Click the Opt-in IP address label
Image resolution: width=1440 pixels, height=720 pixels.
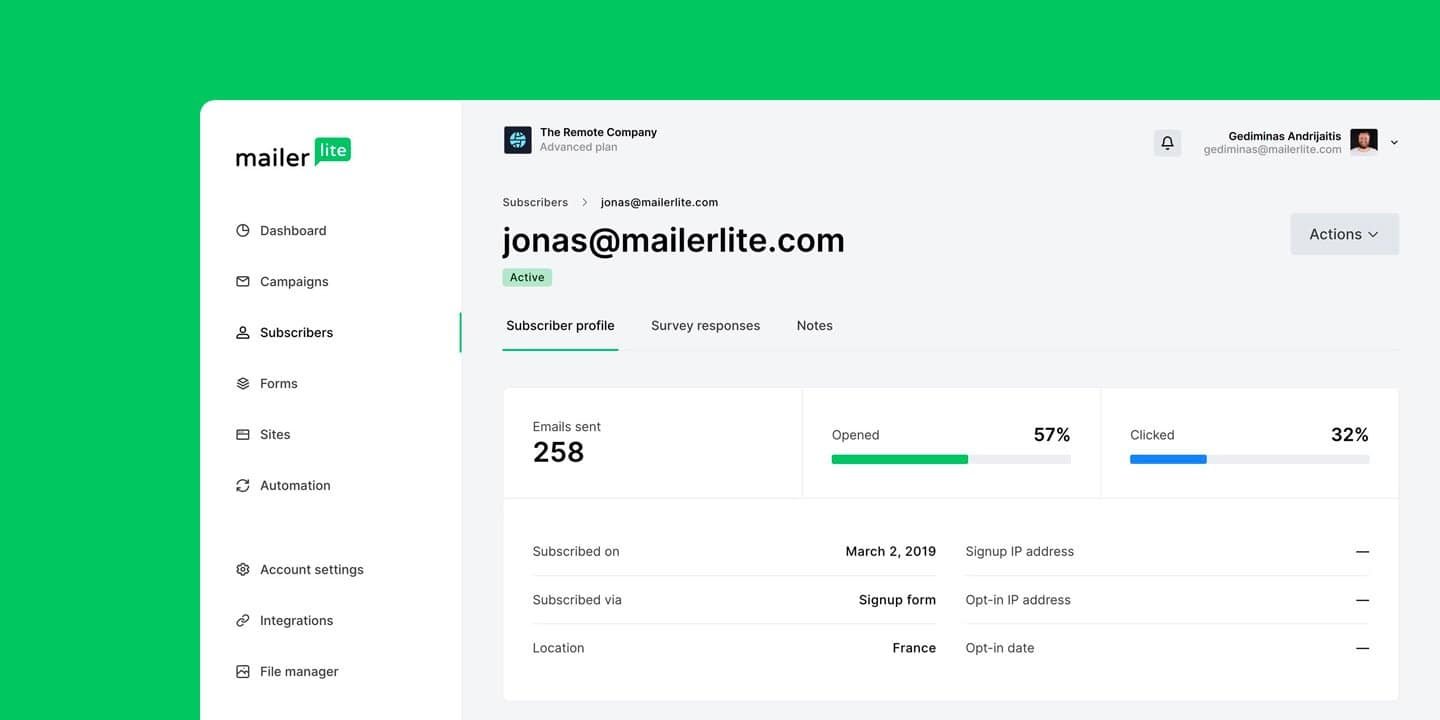click(1018, 600)
